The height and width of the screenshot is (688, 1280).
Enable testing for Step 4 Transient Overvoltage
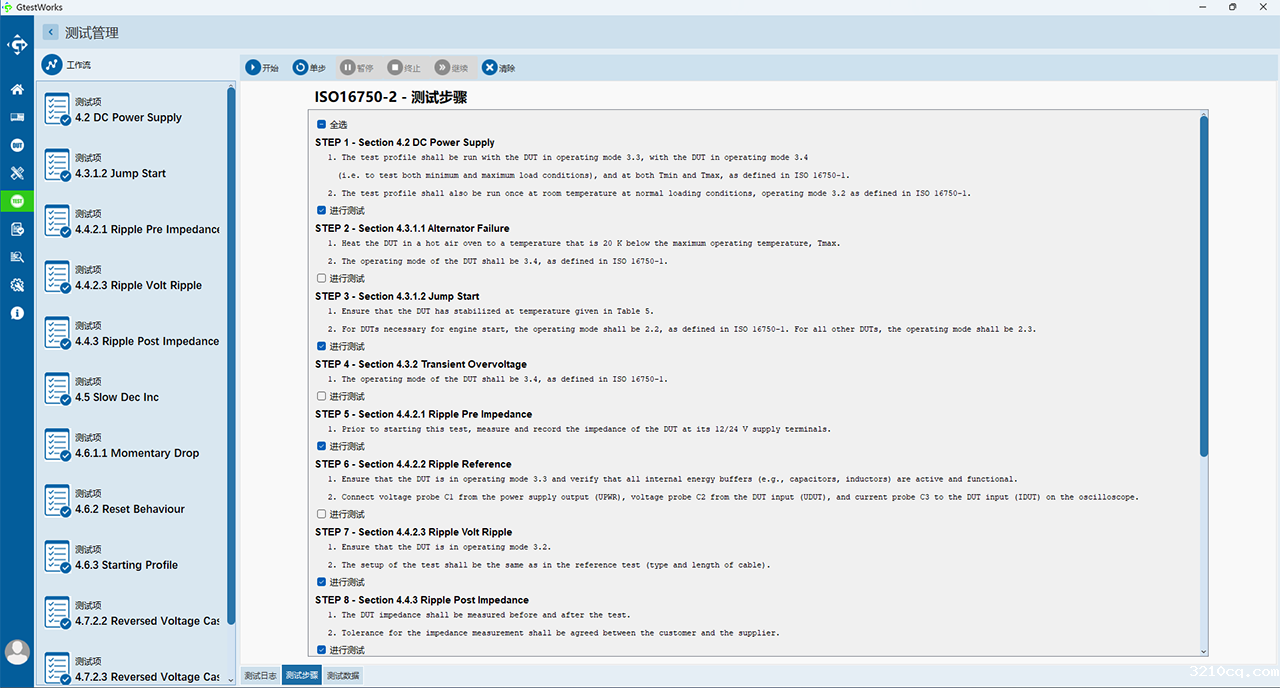[x=322, y=397]
